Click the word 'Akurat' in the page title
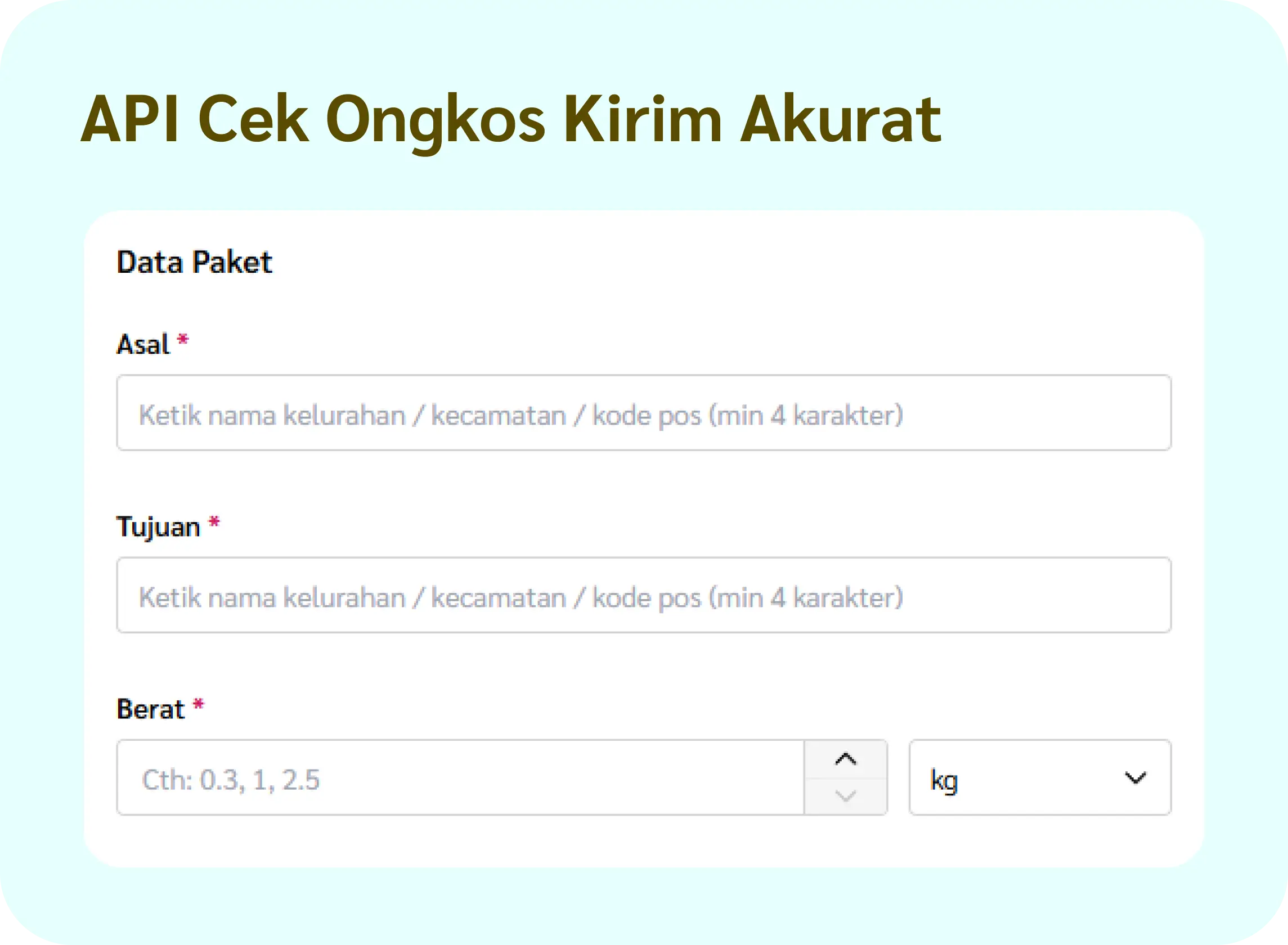The width and height of the screenshot is (1288, 945). 840,119
